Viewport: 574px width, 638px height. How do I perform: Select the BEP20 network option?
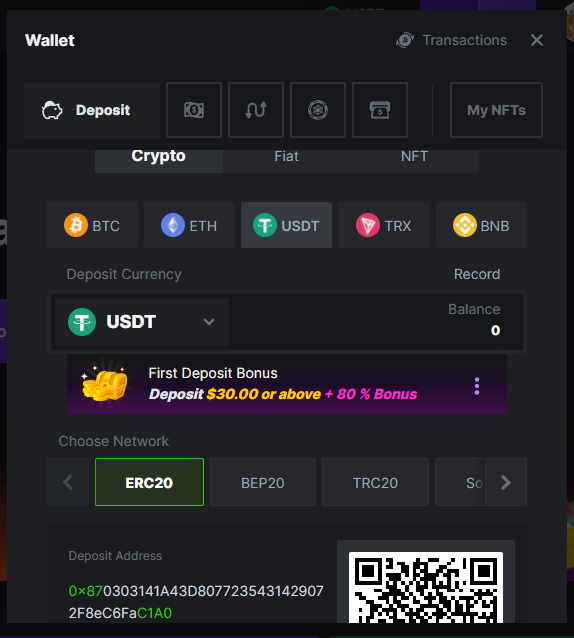(263, 482)
